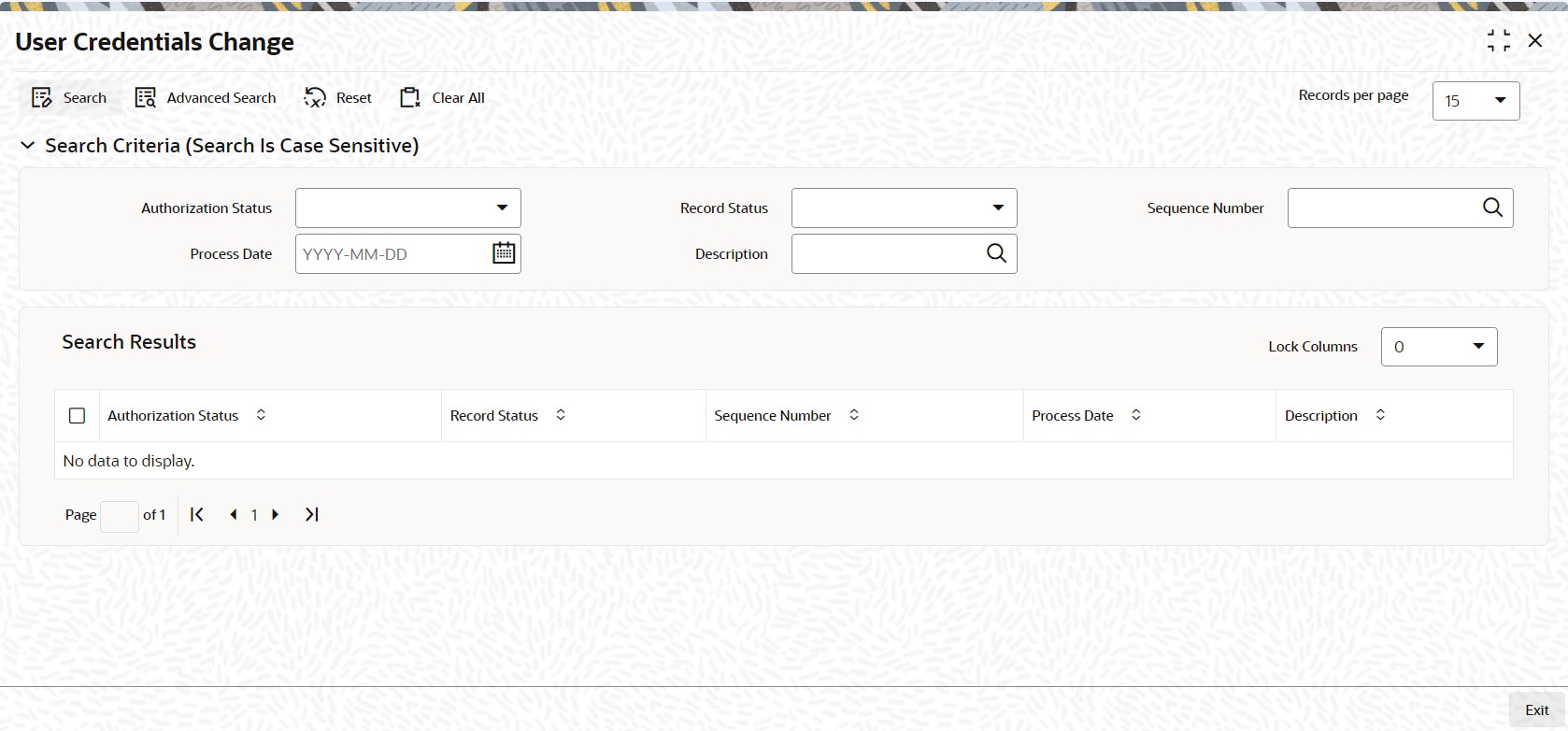Click the Exit button

[1537, 710]
